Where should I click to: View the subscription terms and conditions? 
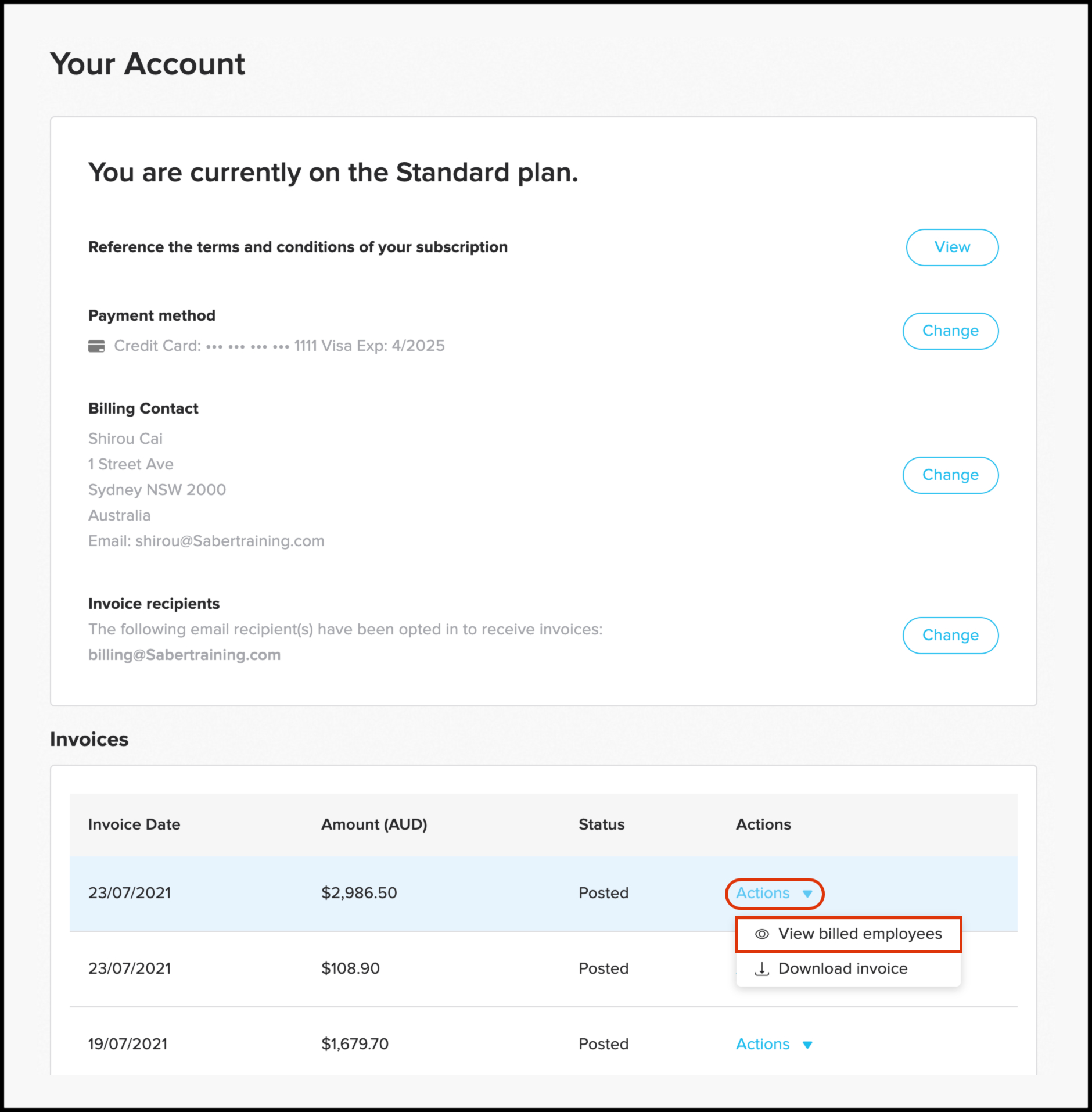tap(951, 247)
